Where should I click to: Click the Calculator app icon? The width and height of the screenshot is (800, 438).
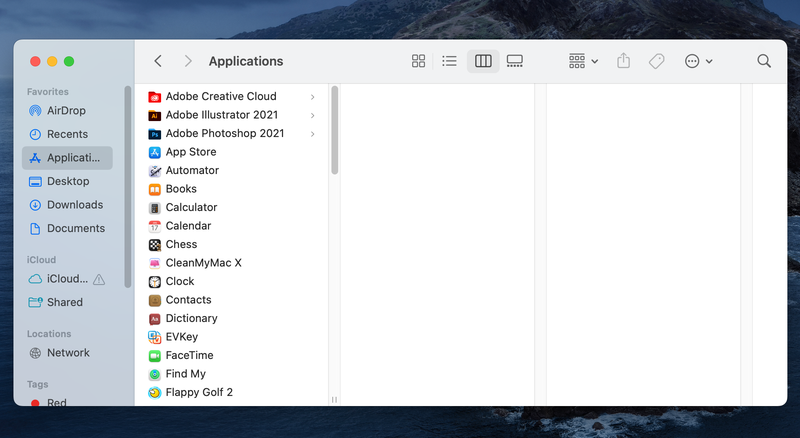[x=155, y=208]
